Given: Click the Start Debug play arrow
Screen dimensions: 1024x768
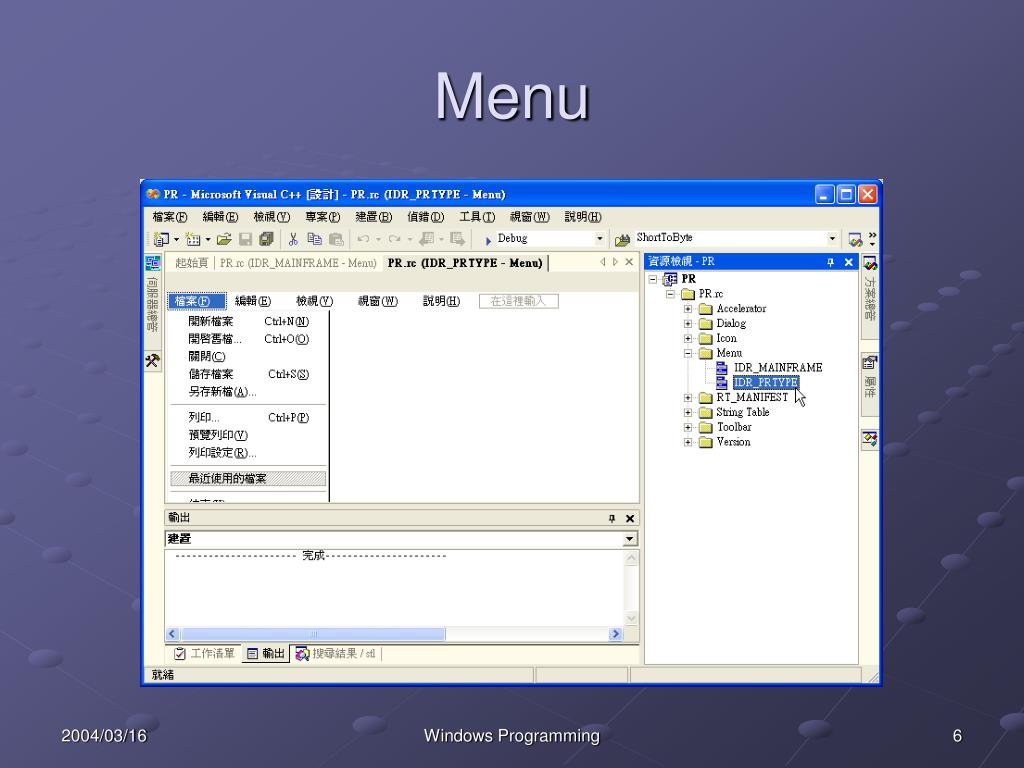Looking at the screenshot, I should [x=488, y=240].
